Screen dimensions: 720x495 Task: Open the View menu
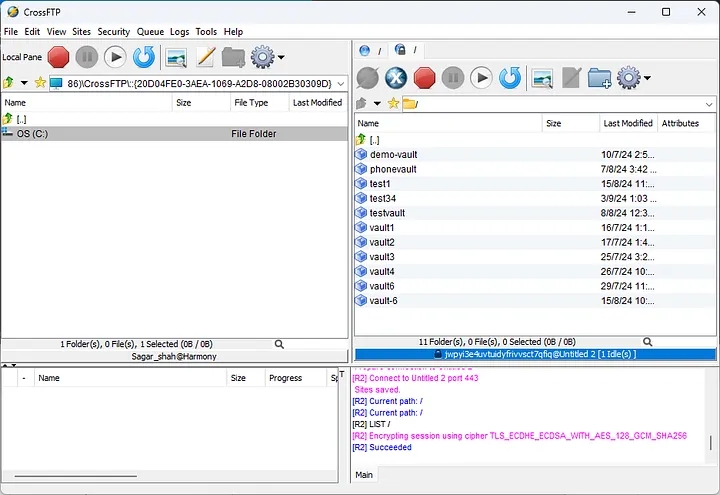click(x=56, y=32)
